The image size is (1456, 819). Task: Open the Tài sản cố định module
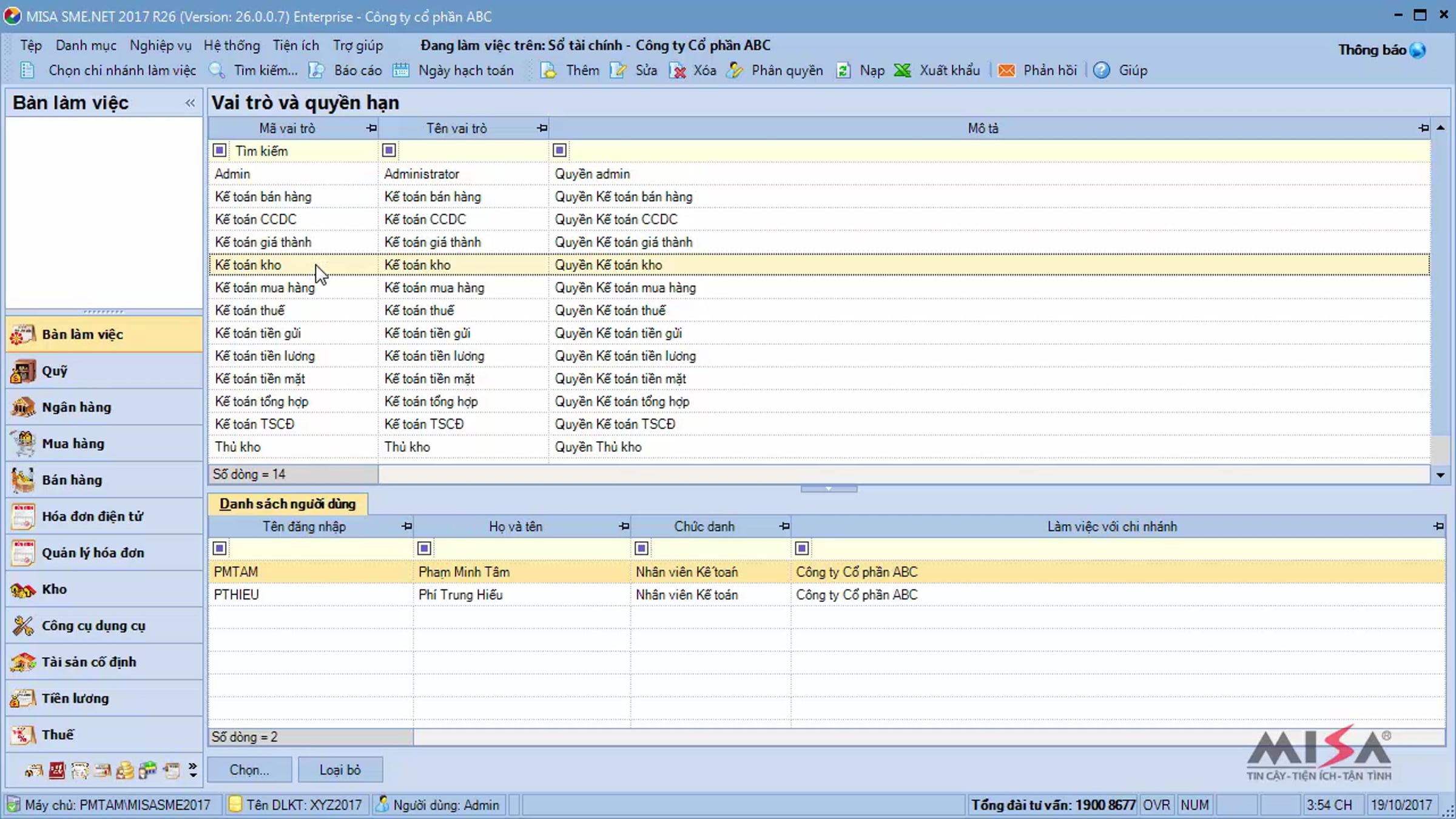click(x=104, y=662)
